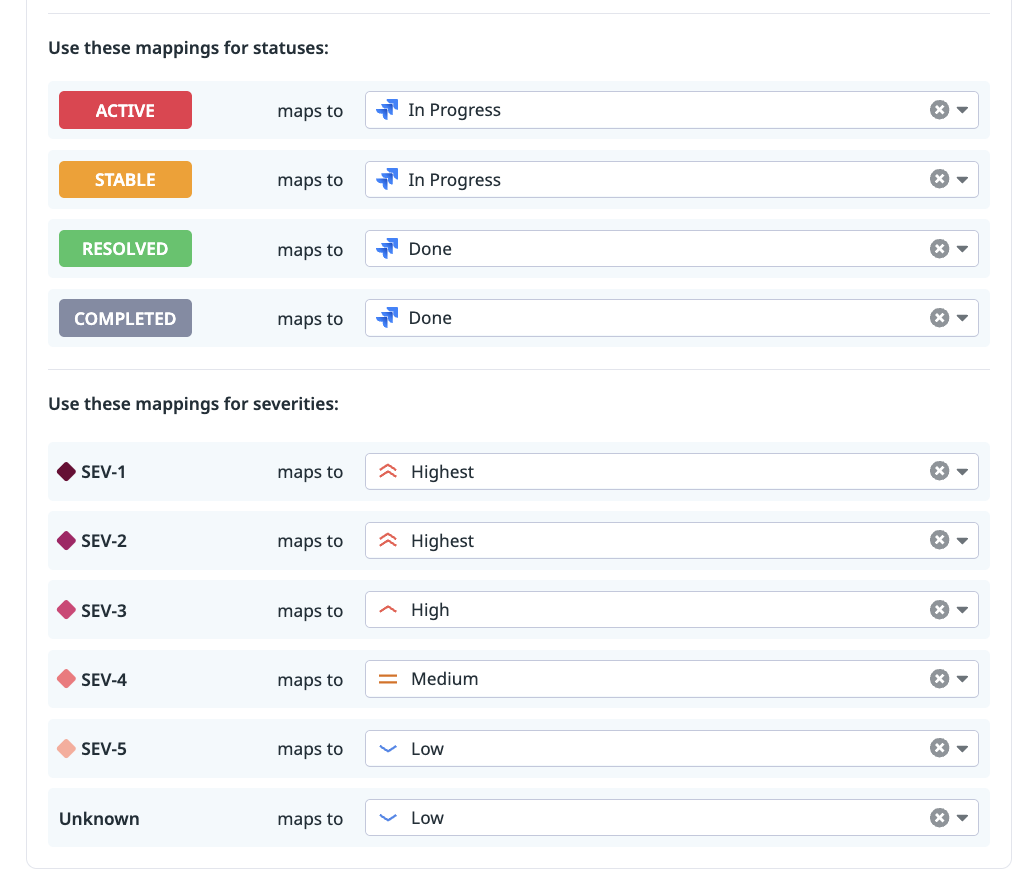1036x884 pixels.
Task: Clear the ACTIVE status mapping selection
Action: tap(939, 110)
